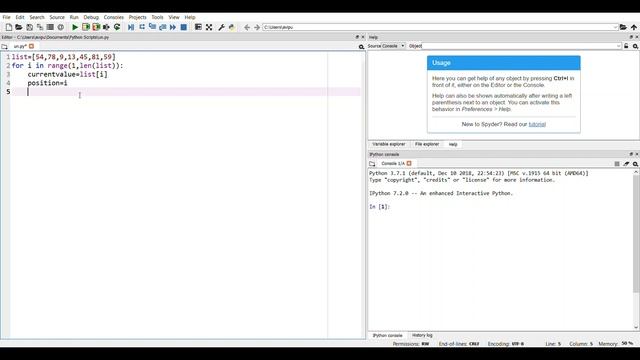
Task: Run the current cell icon
Action: point(86,27)
